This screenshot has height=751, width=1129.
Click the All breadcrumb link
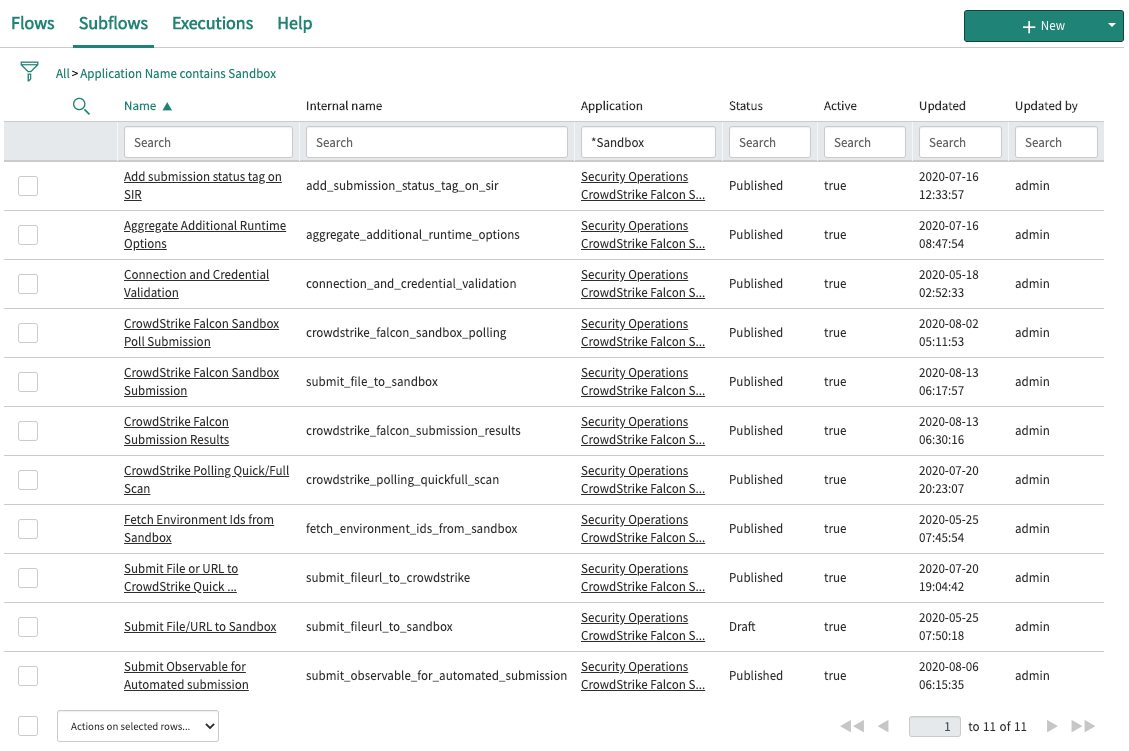pyautogui.click(x=63, y=73)
